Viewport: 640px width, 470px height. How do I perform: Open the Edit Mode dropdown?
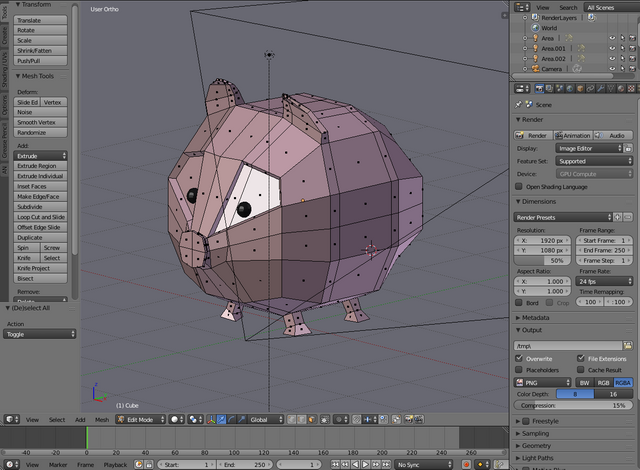pyautogui.click(x=139, y=419)
